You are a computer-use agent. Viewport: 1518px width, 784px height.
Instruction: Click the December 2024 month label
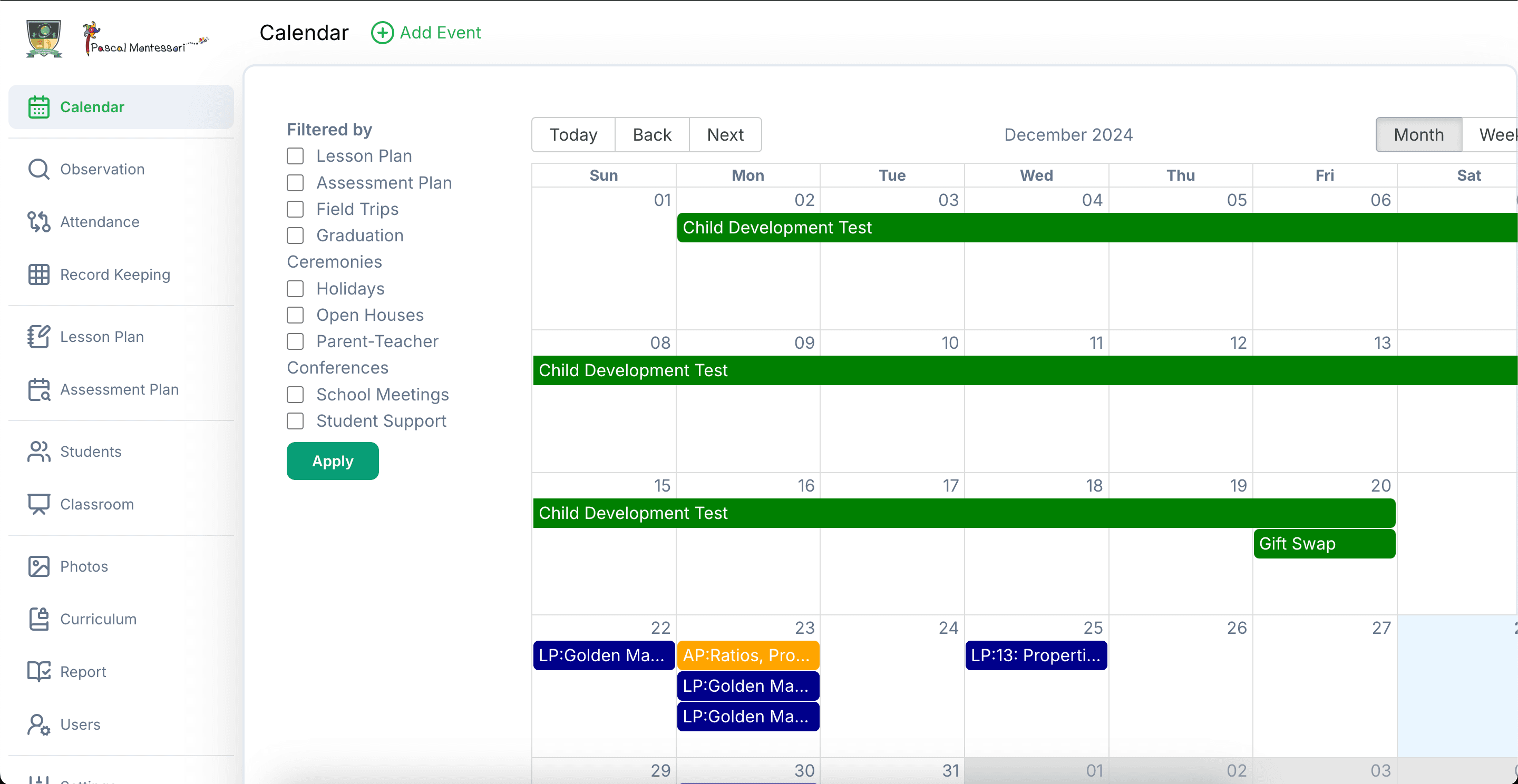tap(1068, 135)
